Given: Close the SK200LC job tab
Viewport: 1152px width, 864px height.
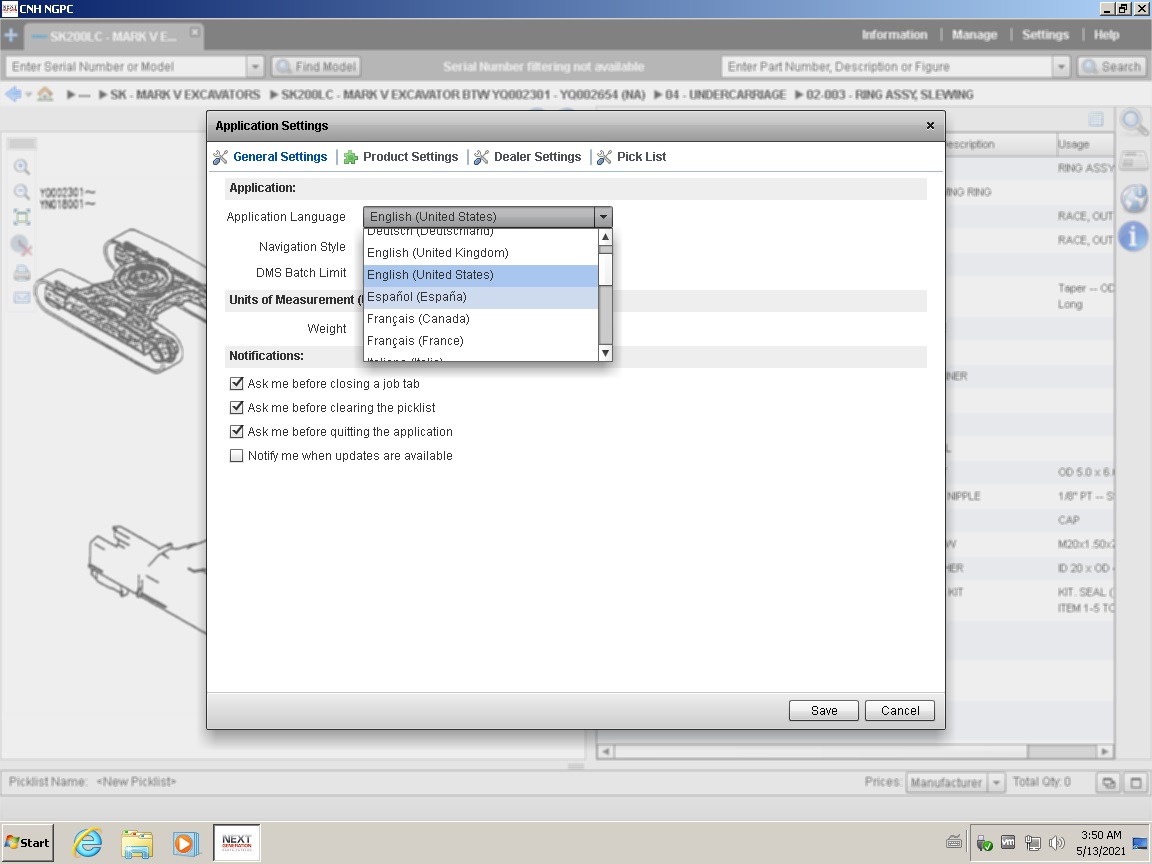Looking at the screenshot, I should [x=195, y=32].
